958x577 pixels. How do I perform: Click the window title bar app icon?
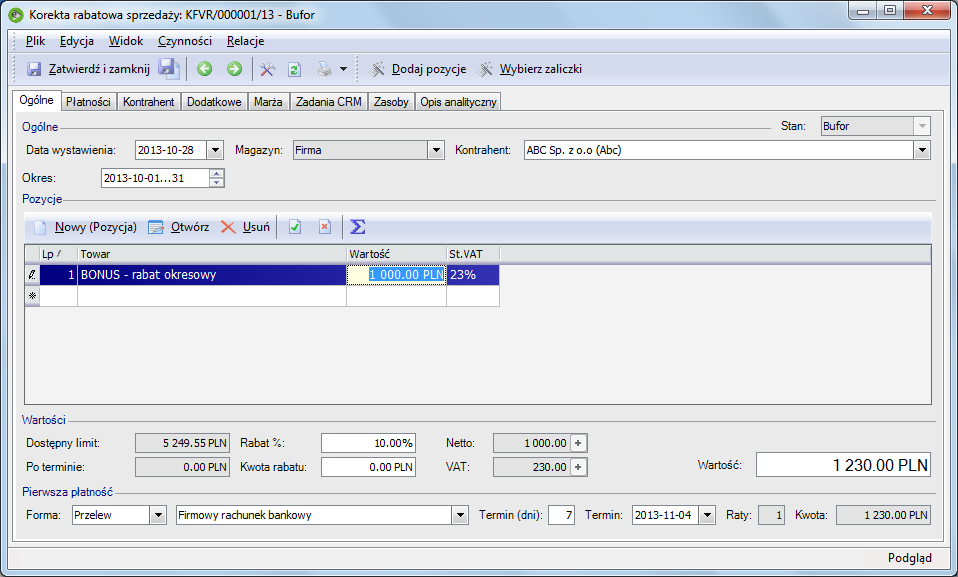(16, 15)
